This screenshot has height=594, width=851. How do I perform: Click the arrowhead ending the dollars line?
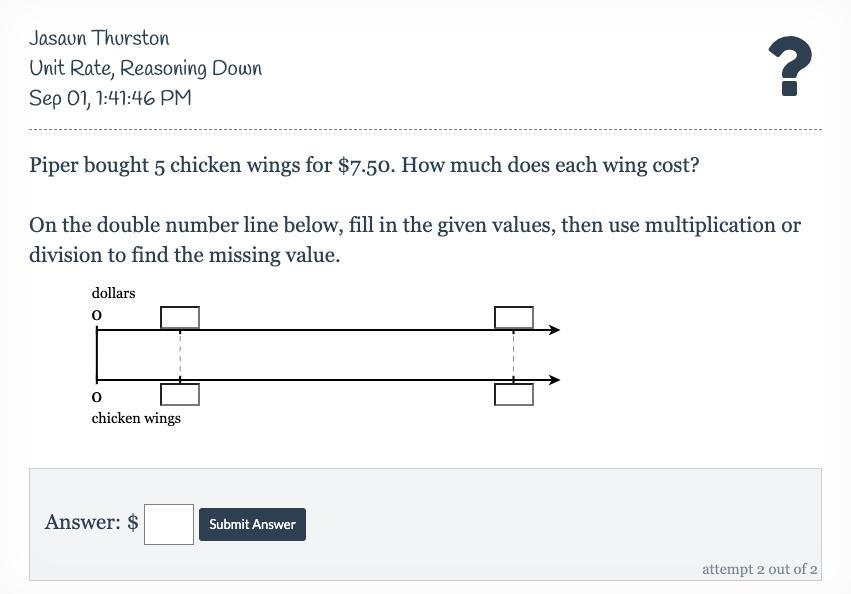[x=554, y=330]
